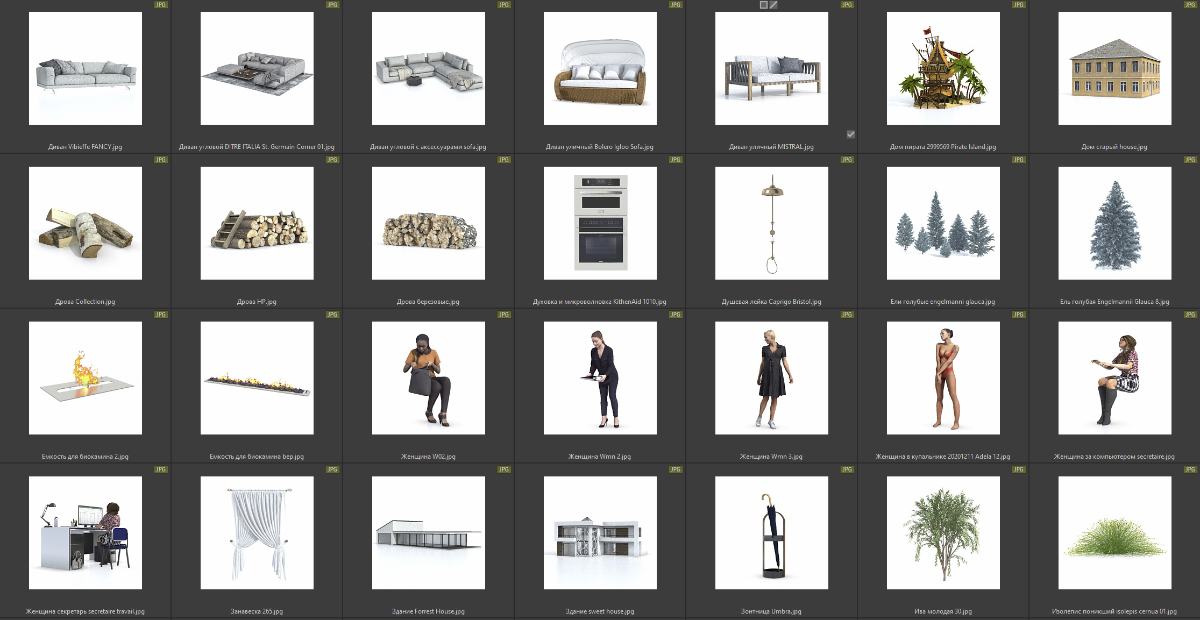Click JPG badge on the old house tile
The height and width of the screenshot is (620, 1200).
[1189, 5]
